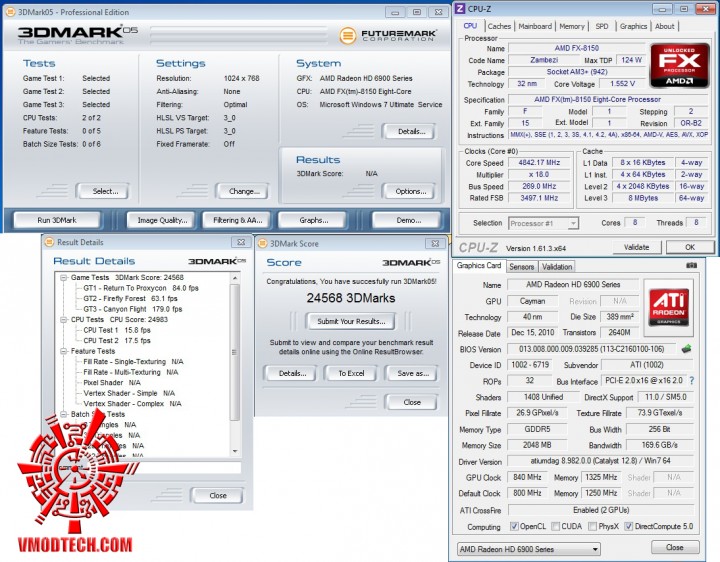Click the GPU-Z camera screenshot icon
Image resolution: width=720 pixels, height=562 pixels.
click(x=691, y=266)
